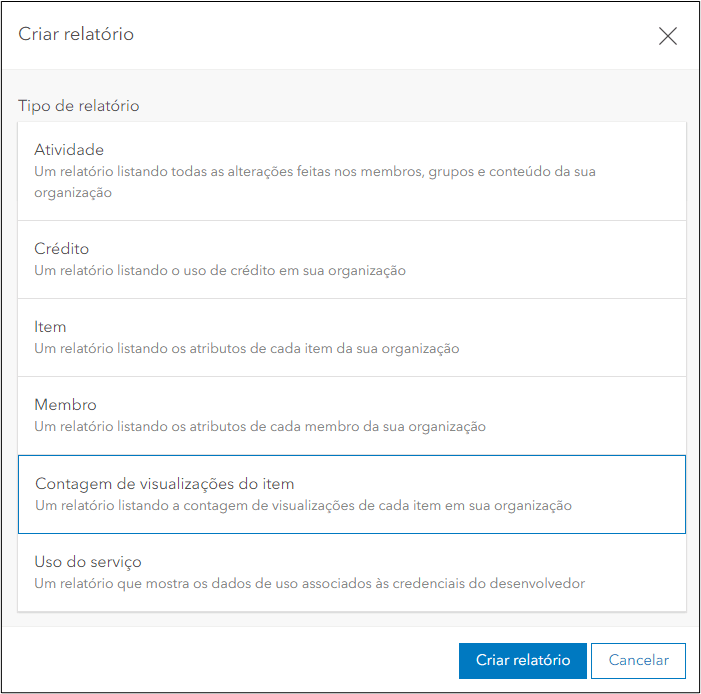Select the Atividade report type
This screenshot has height=694, width=701.
pyautogui.click(x=69, y=150)
